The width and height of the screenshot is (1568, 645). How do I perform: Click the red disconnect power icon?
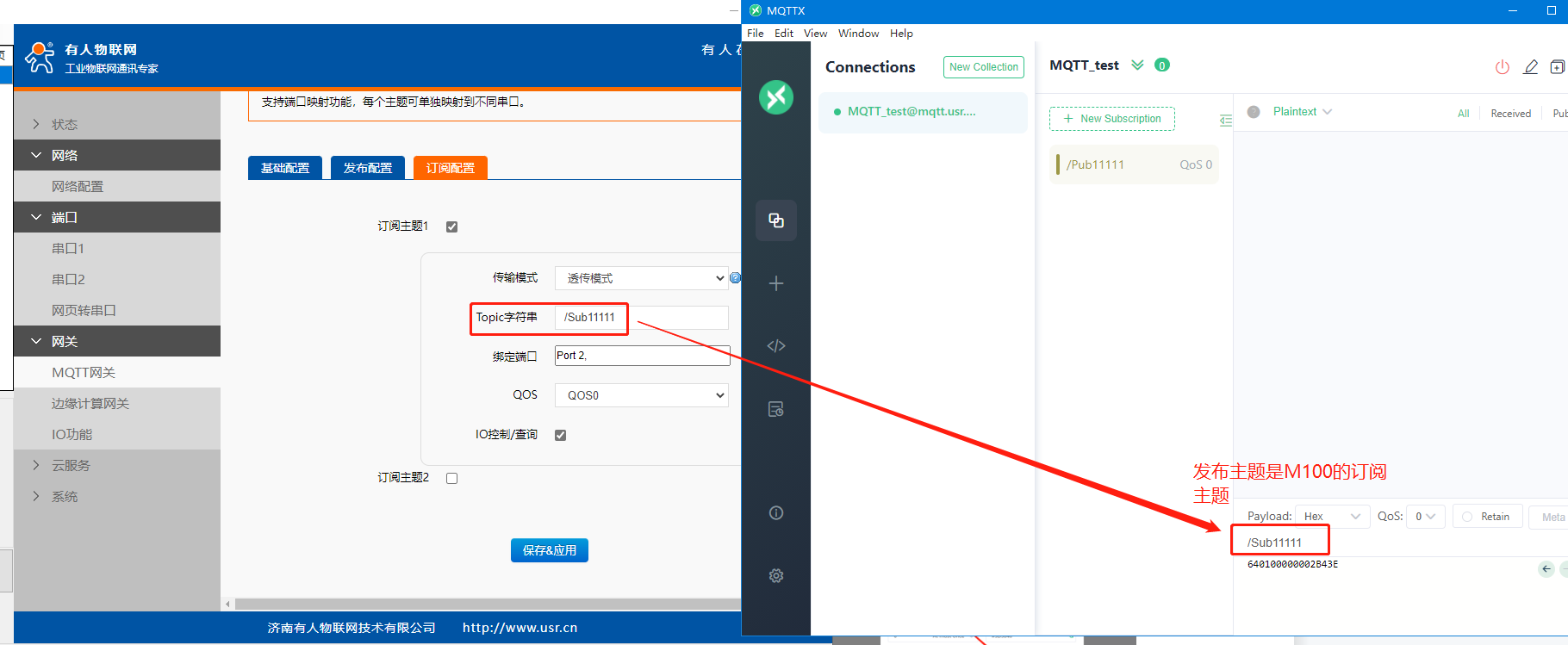(1502, 67)
